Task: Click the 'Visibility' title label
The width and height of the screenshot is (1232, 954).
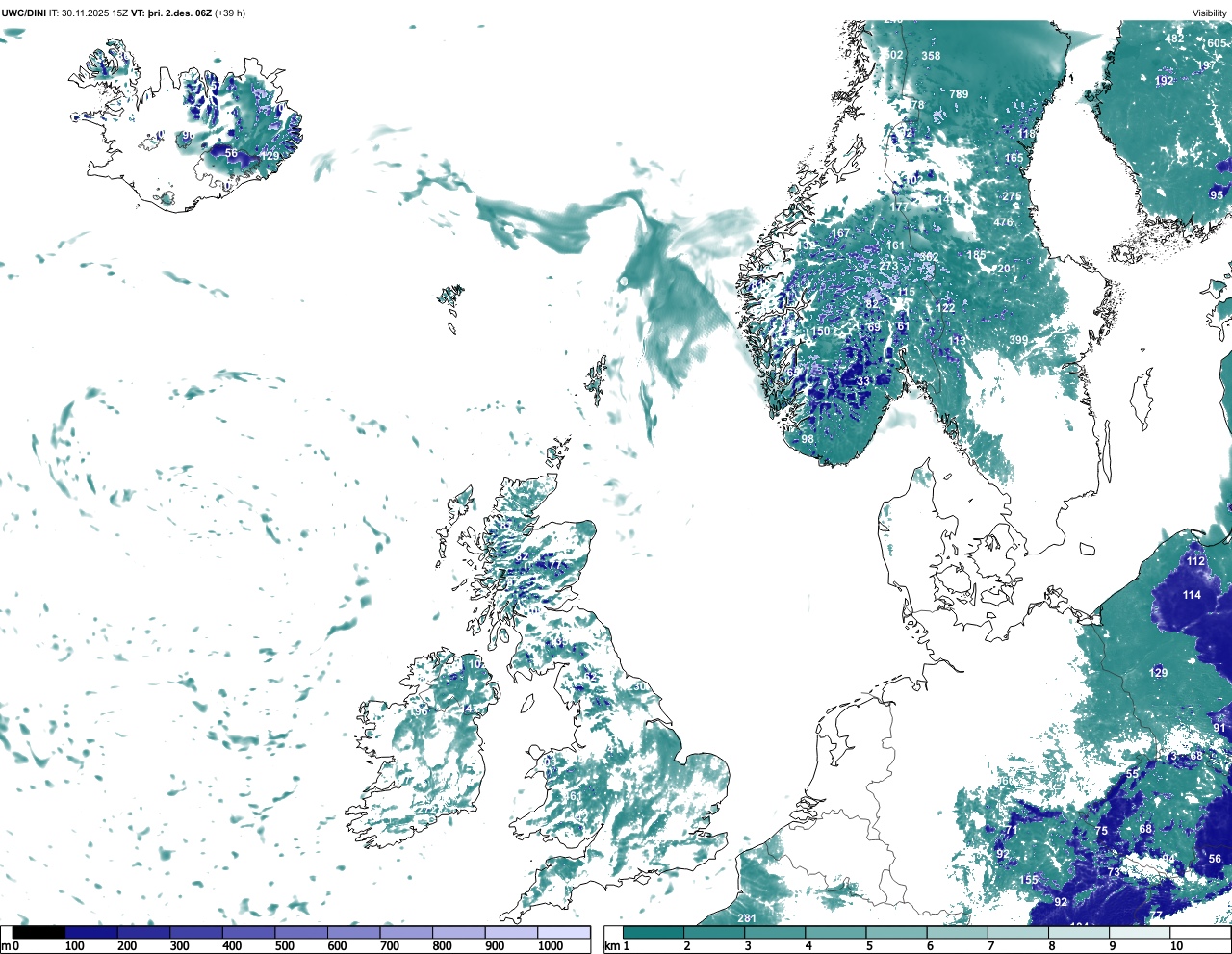Action: point(1210,13)
